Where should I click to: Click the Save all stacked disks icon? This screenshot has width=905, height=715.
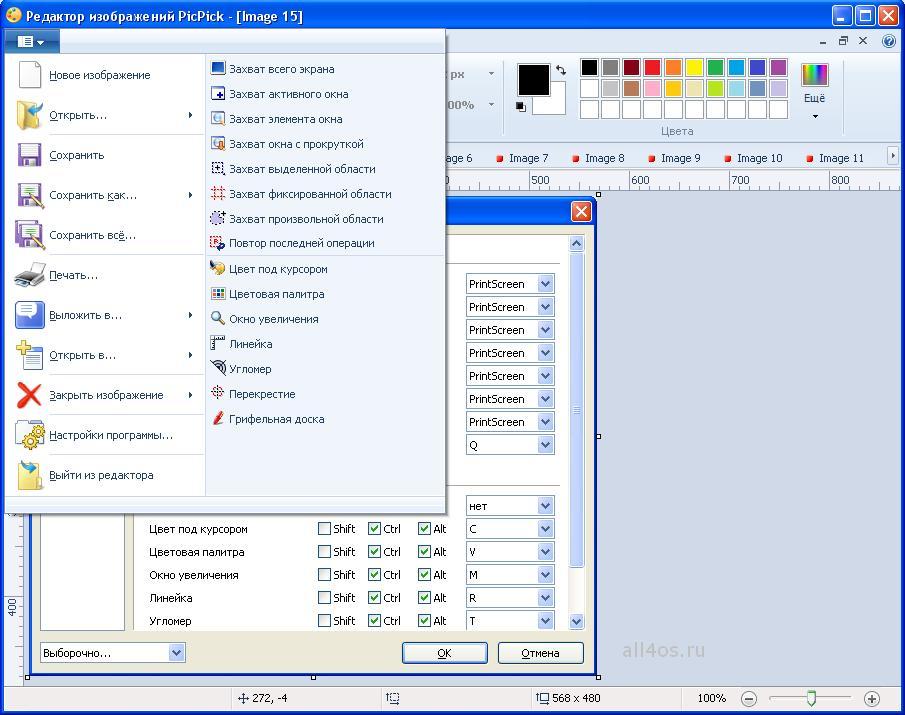tap(29, 235)
